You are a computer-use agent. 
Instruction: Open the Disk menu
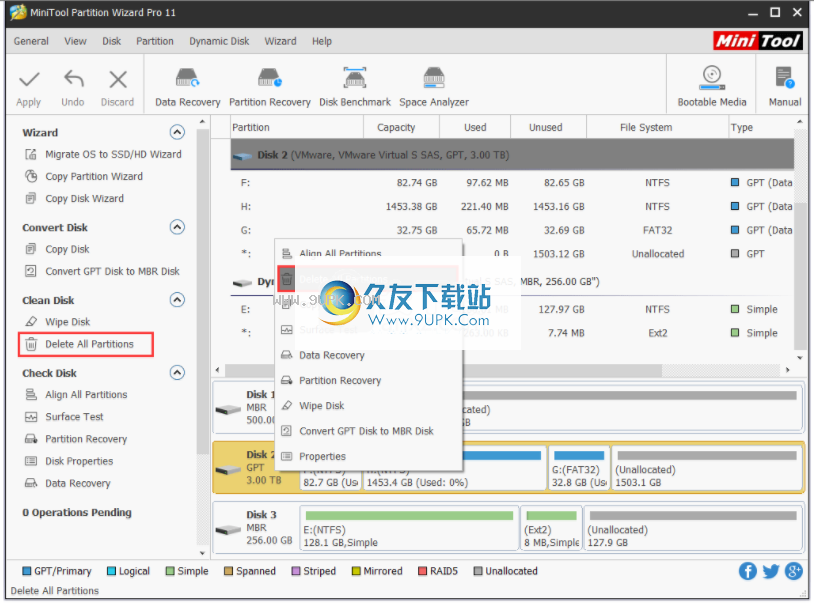112,41
